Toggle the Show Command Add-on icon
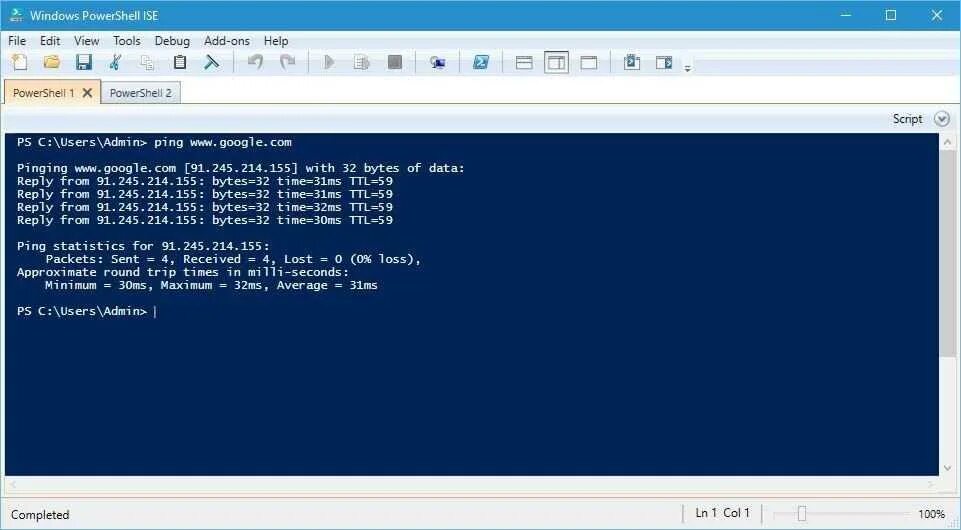This screenshot has height=530, width=961. 664,62
